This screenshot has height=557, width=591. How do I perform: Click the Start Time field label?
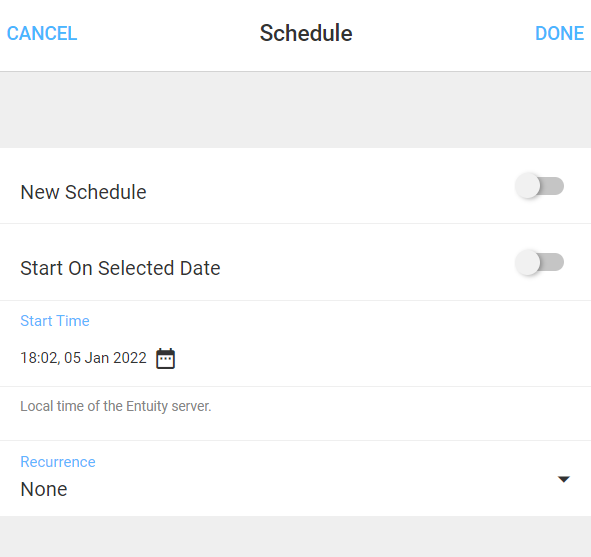coord(55,321)
